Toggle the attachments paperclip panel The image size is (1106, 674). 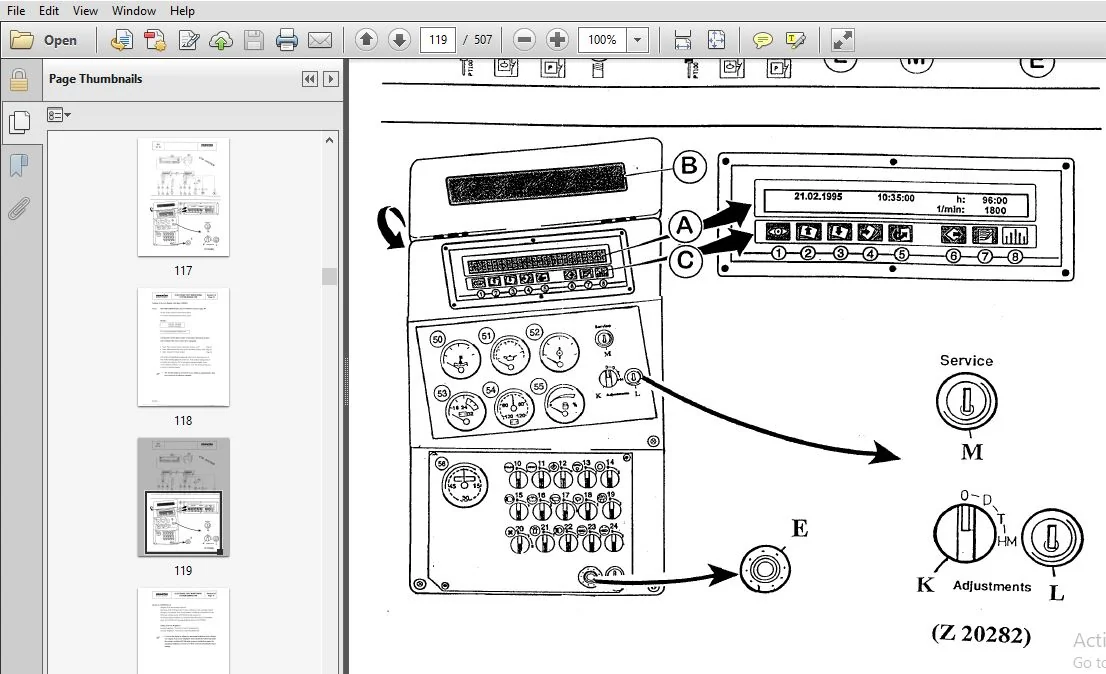coord(19,209)
